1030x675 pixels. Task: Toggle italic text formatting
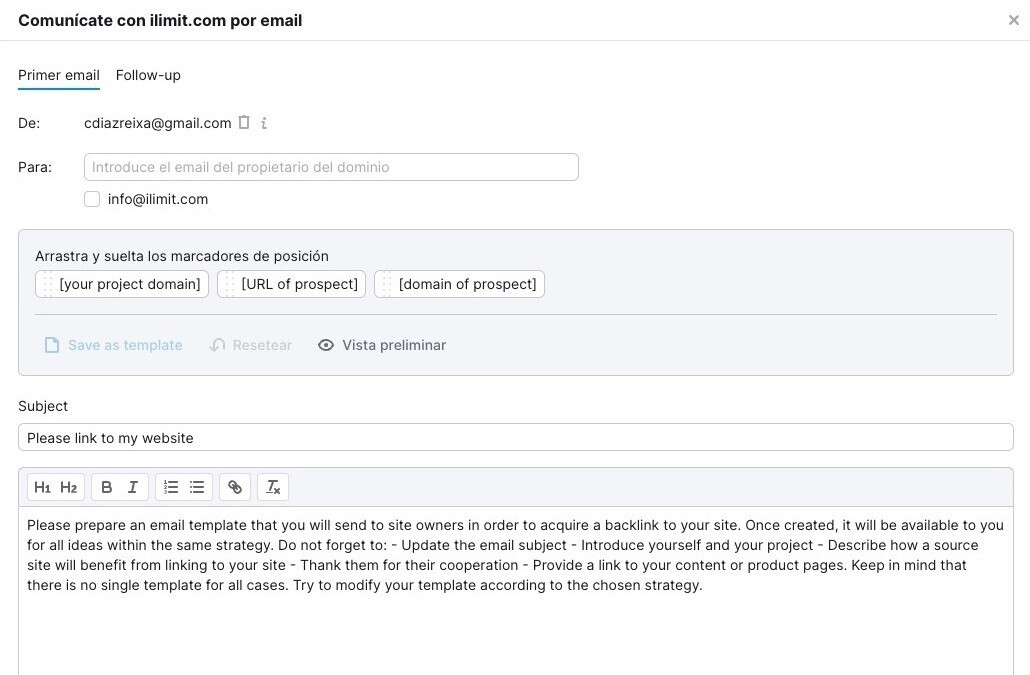(133, 487)
